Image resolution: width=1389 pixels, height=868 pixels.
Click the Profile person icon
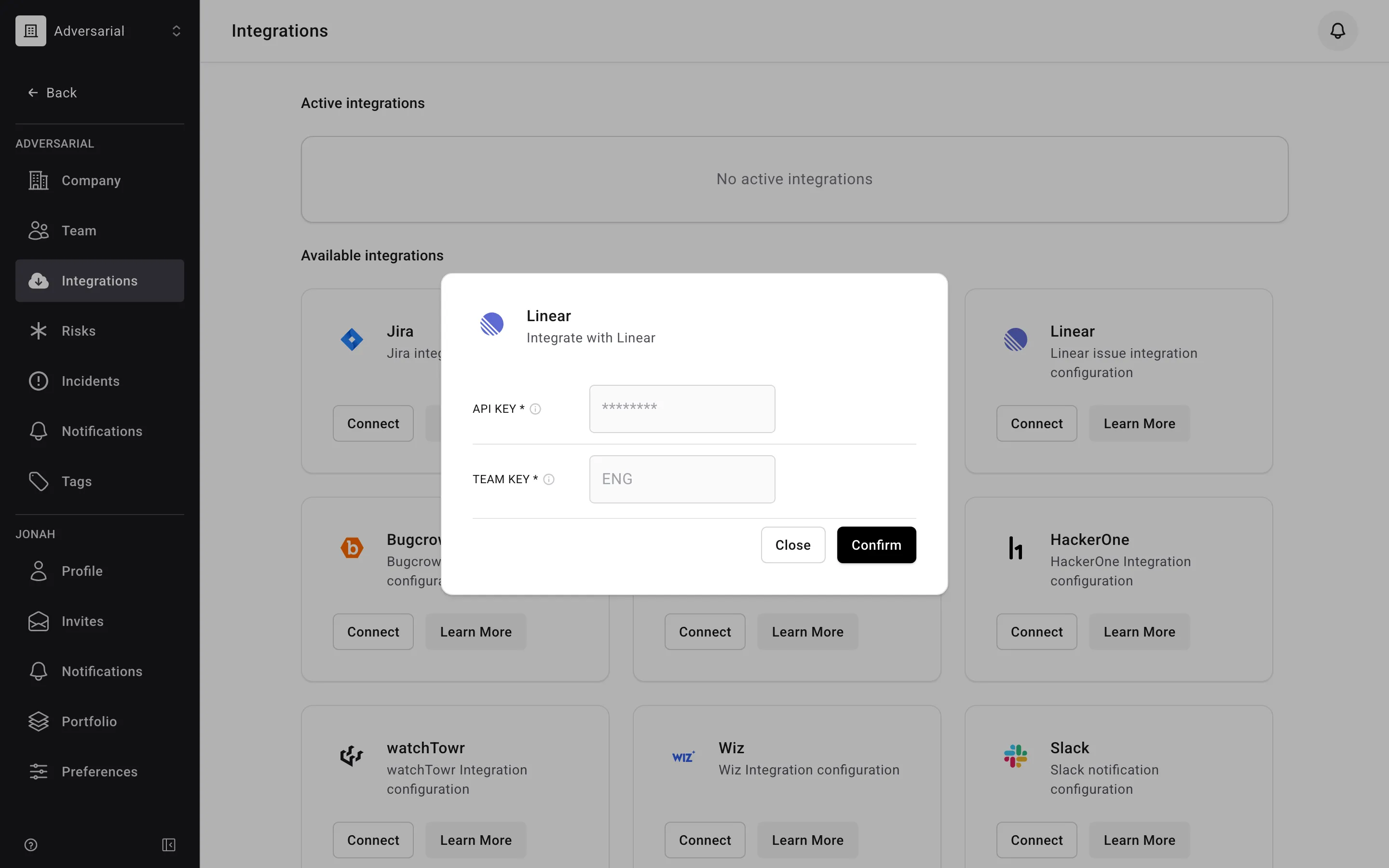[39, 571]
